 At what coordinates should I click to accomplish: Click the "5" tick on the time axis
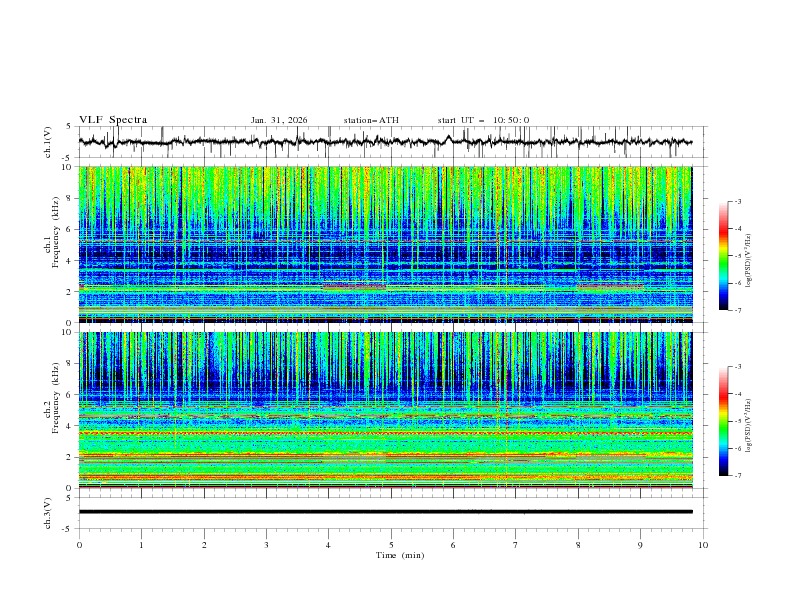(391, 545)
